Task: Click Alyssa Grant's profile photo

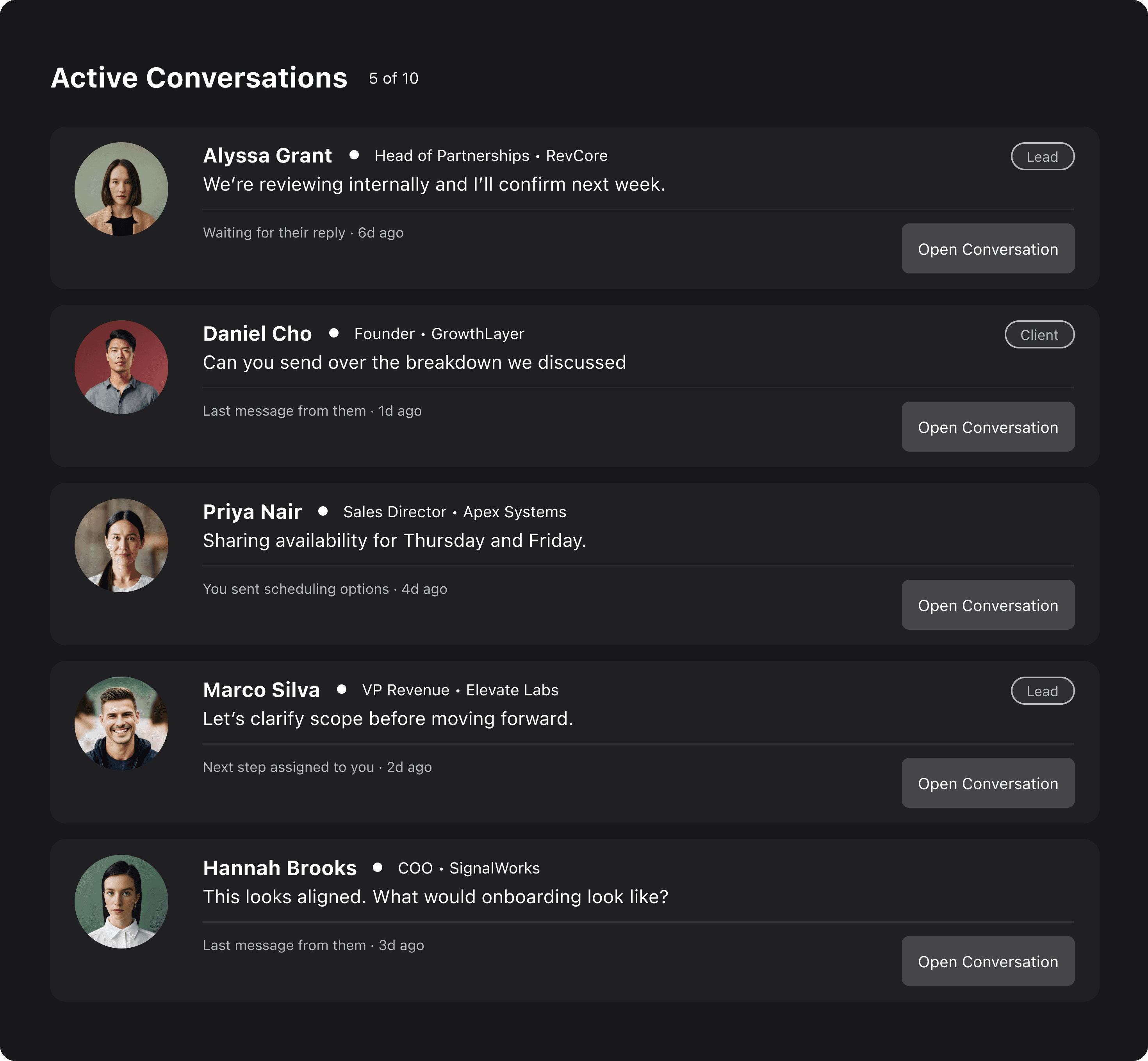Action: click(121, 189)
